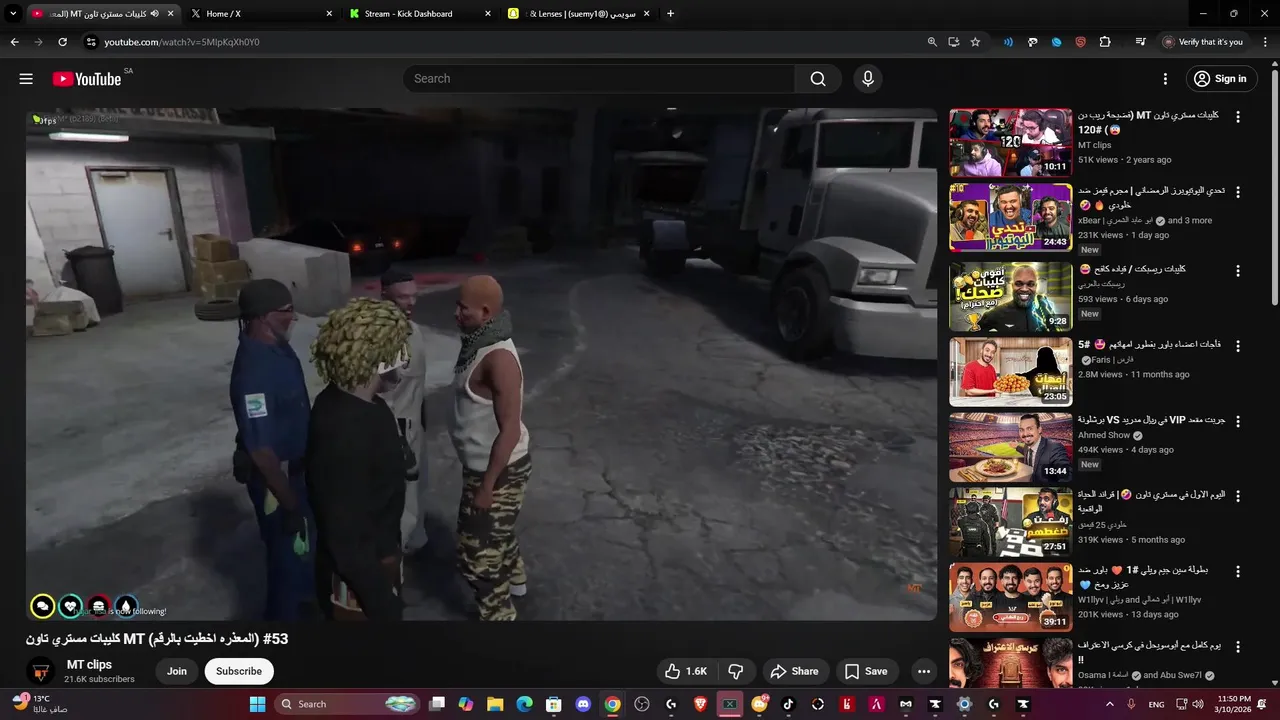The image size is (1280, 720).
Task: Focus the YouTube Search input field
Action: (599, 79)
